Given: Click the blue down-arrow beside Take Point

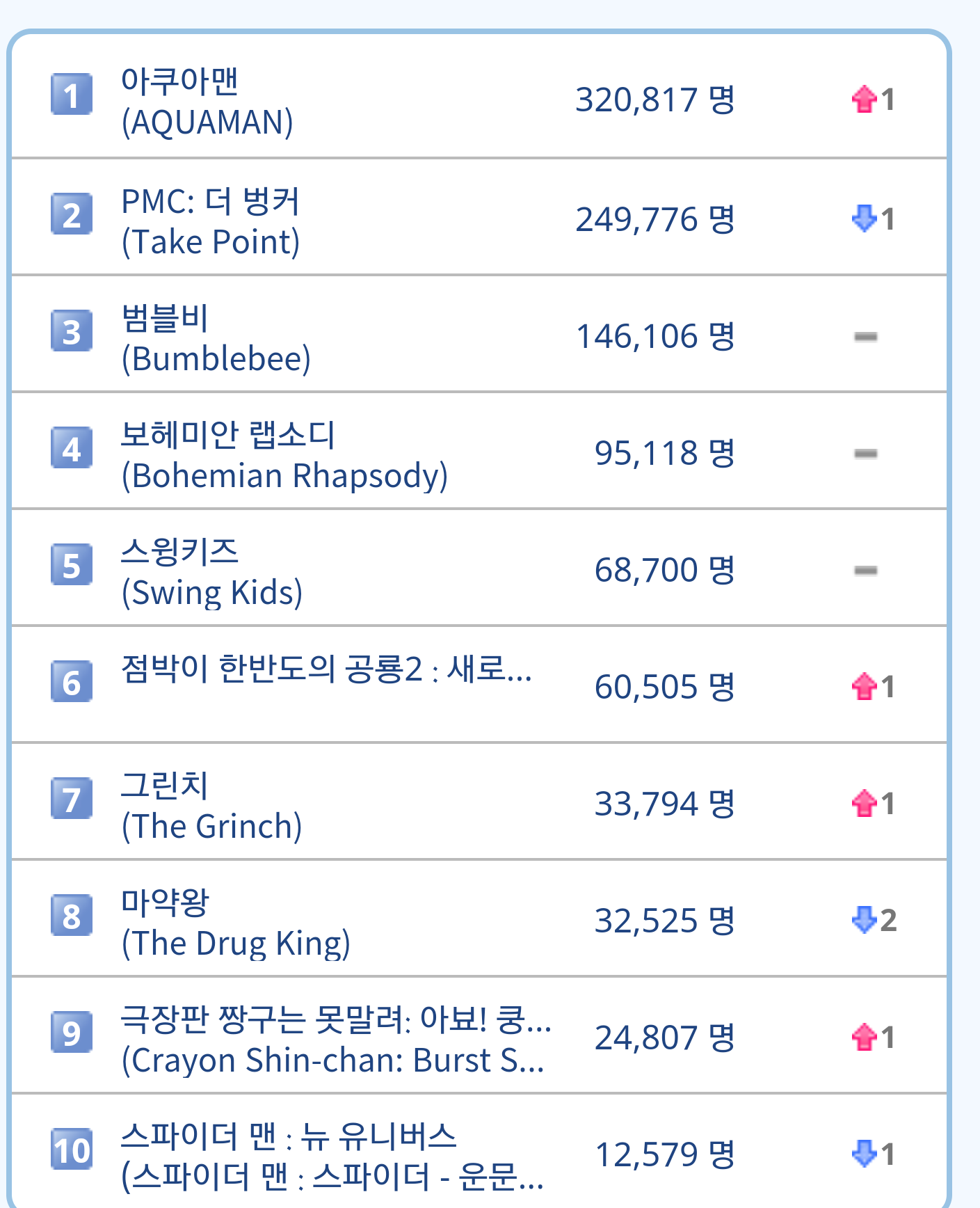Looking at the screenshot, I should click(x=865, y=218).
